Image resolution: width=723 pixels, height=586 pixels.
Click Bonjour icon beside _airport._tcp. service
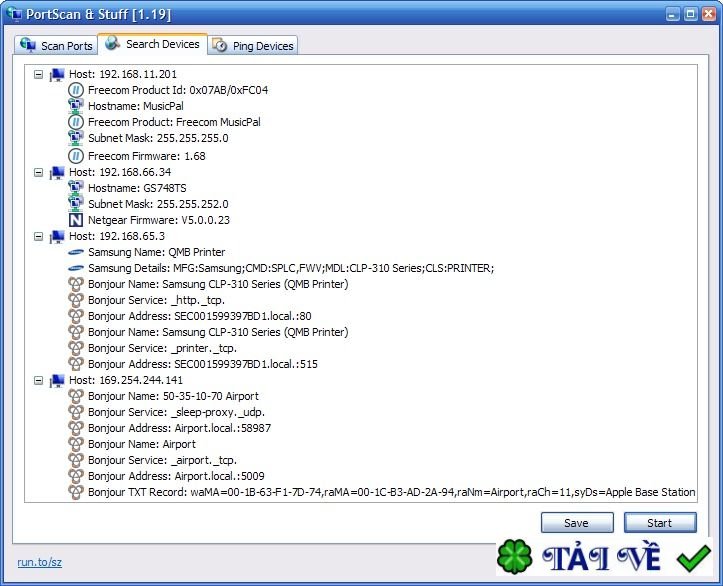76,460
